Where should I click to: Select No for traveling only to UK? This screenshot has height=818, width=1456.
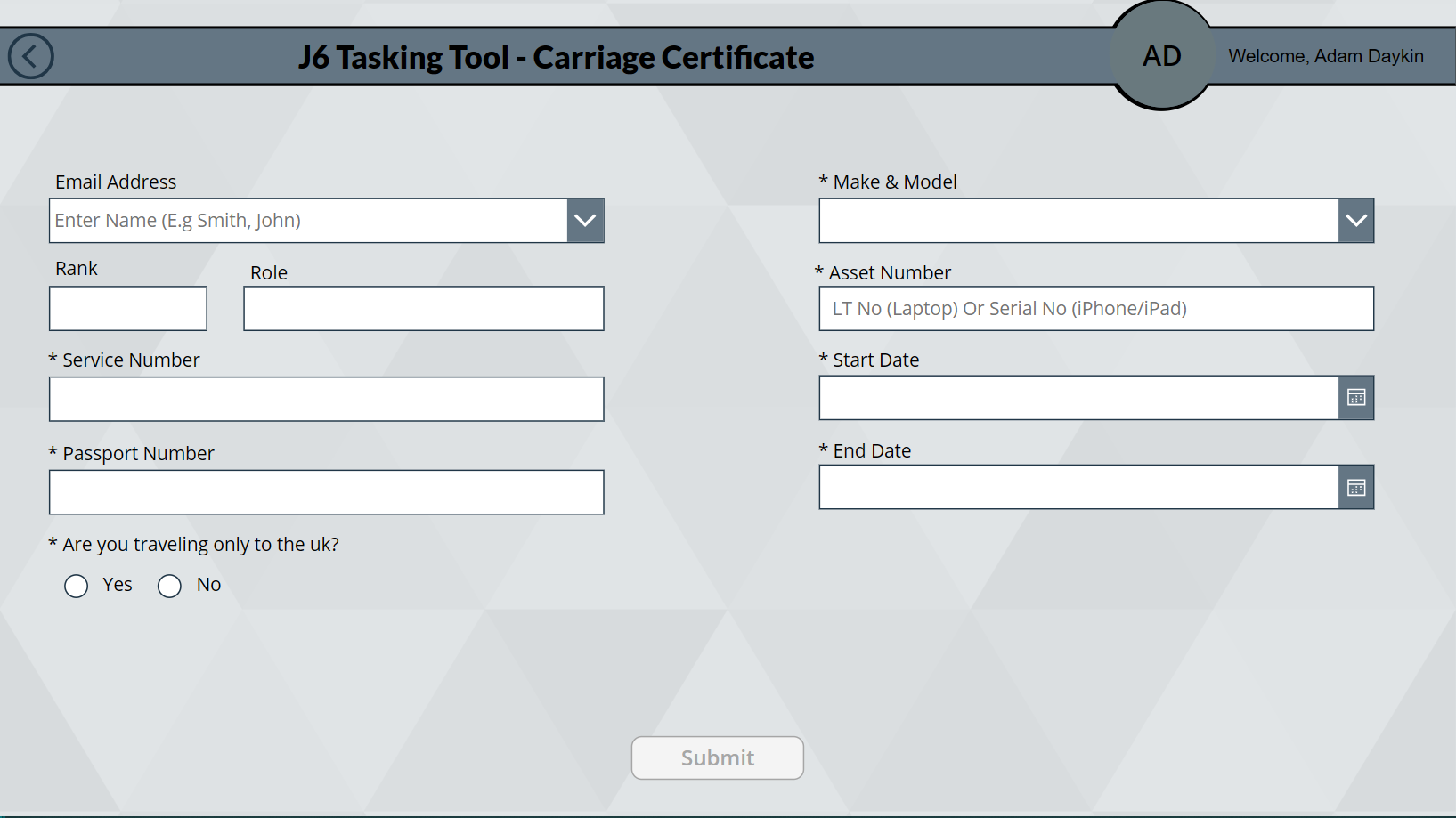click(x=169, y=586)
